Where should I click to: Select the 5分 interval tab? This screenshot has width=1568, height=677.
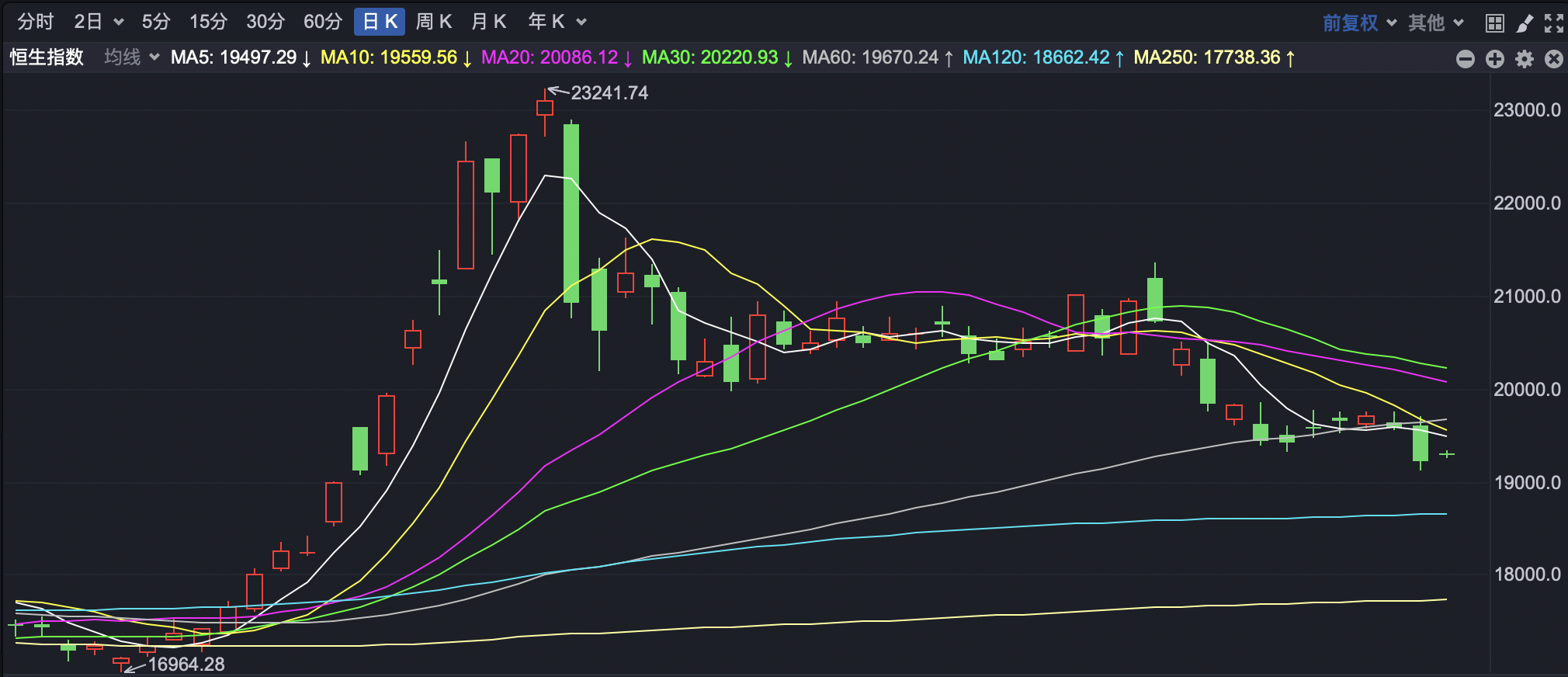[156, 22]
